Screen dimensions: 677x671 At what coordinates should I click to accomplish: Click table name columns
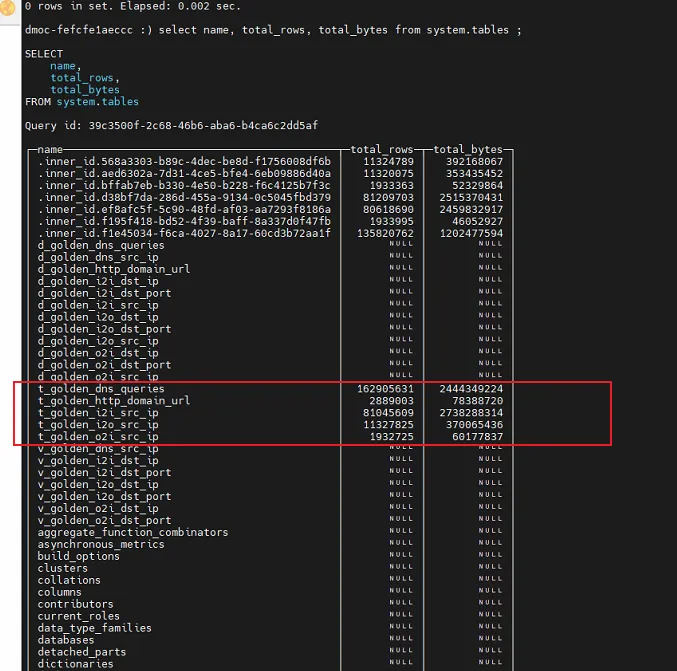[60, 592]
